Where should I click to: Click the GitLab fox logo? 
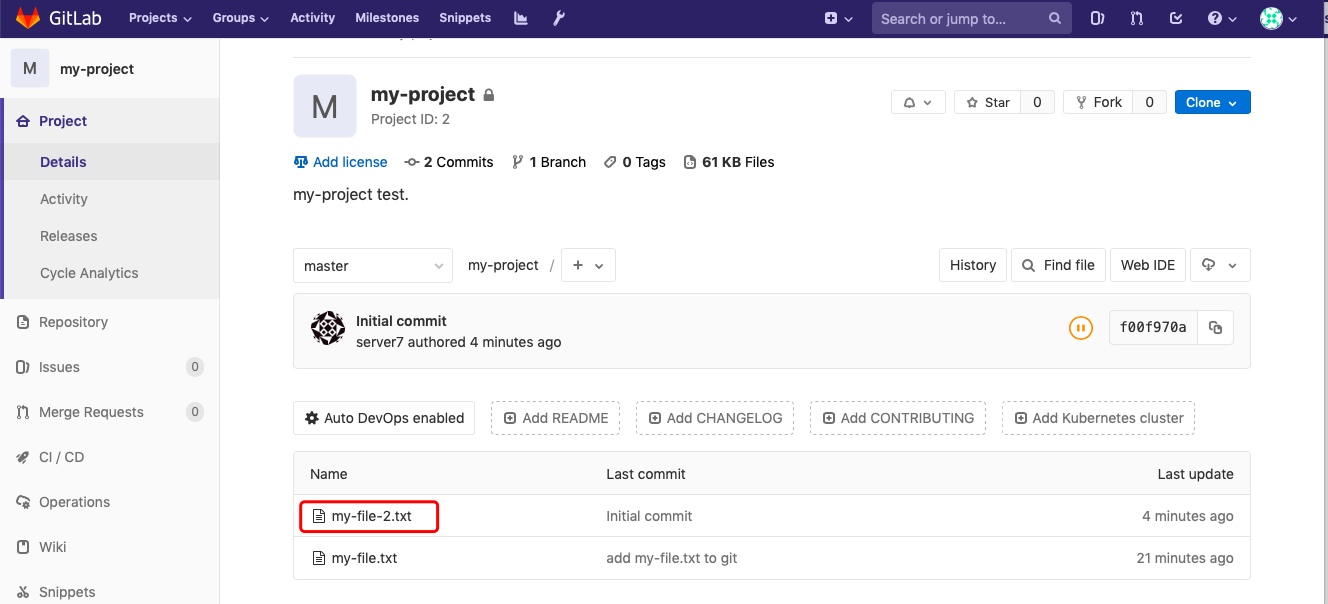coord(26,17)
